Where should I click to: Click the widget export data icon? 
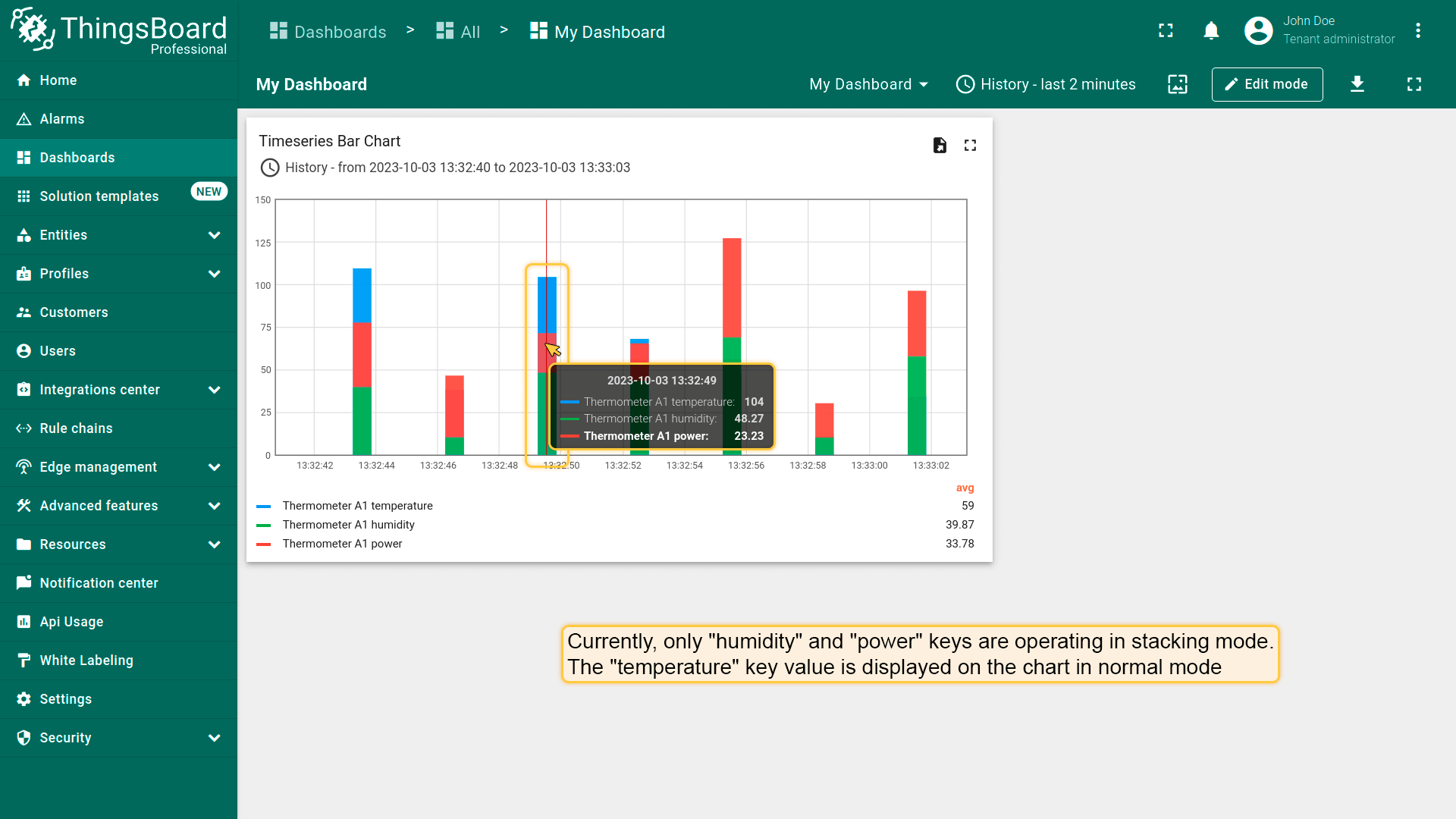point(940,145)
